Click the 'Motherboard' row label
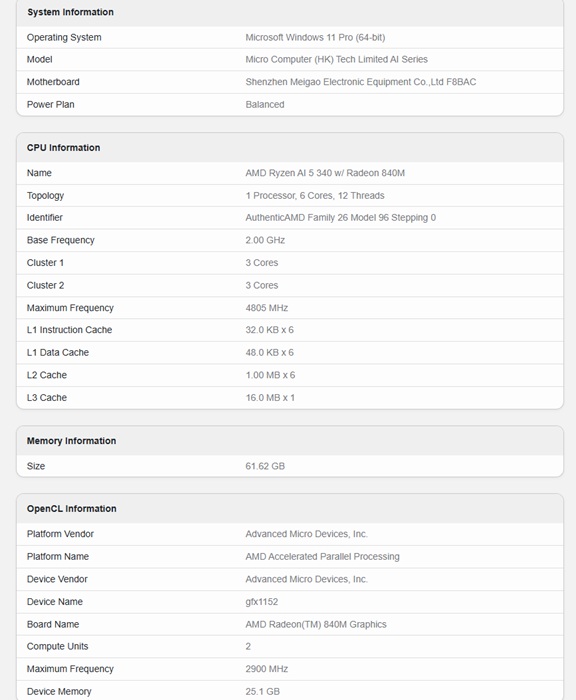This screenshot has width=576, height=700. coord(53,82)
